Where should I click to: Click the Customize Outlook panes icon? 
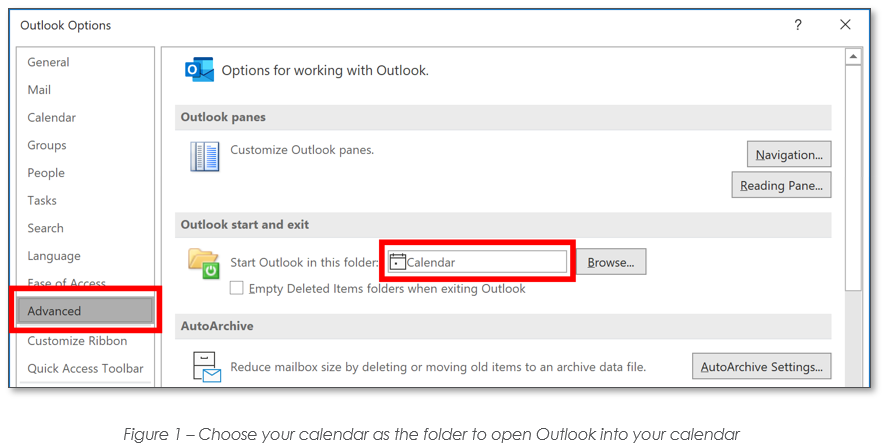tap(205, 156)
